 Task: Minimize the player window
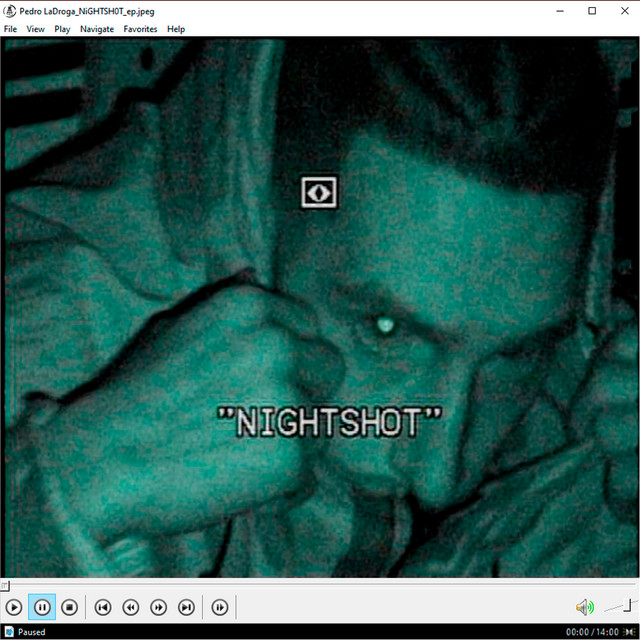(560, 11)
